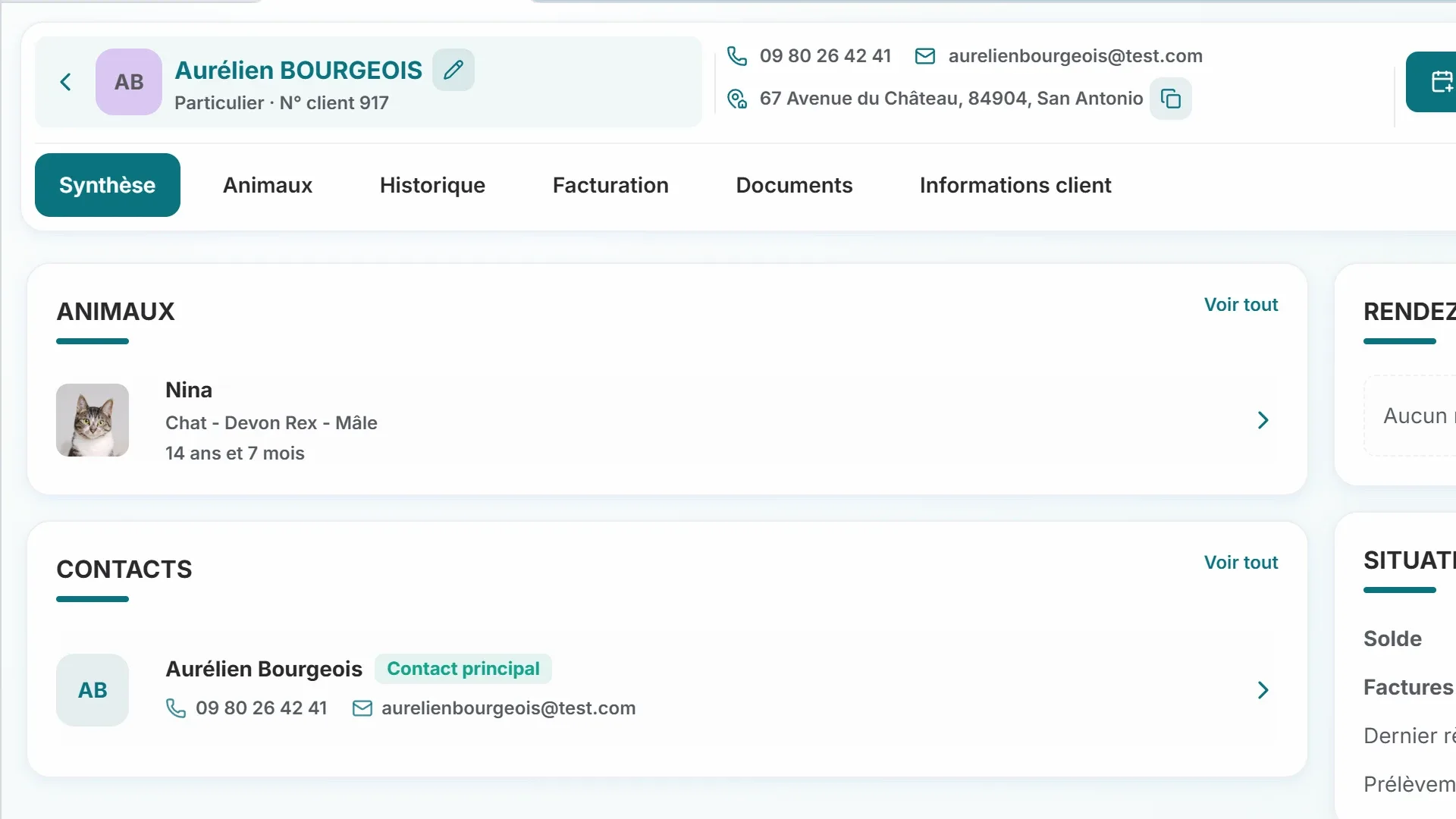
Task: Copy the address with the copy icon
Action: 1171,99
